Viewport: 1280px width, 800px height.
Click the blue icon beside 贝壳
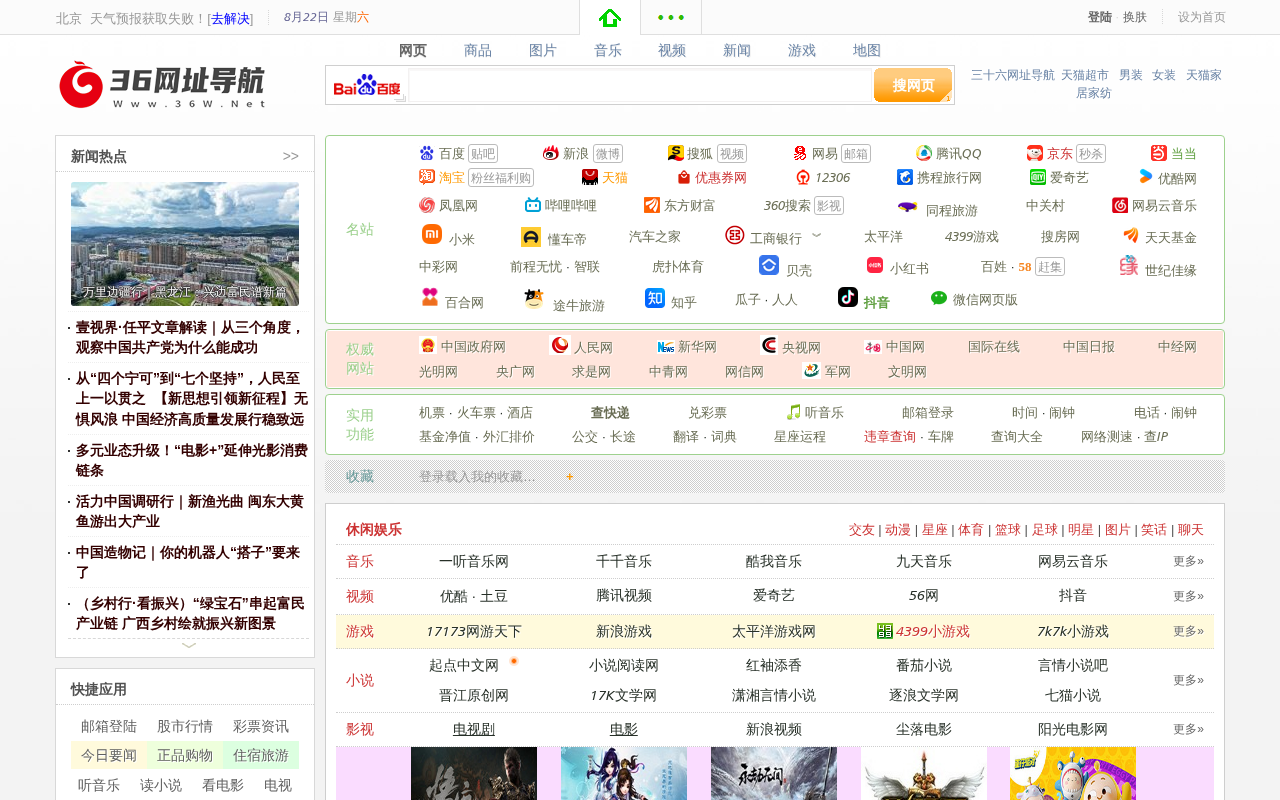point(769,265)
